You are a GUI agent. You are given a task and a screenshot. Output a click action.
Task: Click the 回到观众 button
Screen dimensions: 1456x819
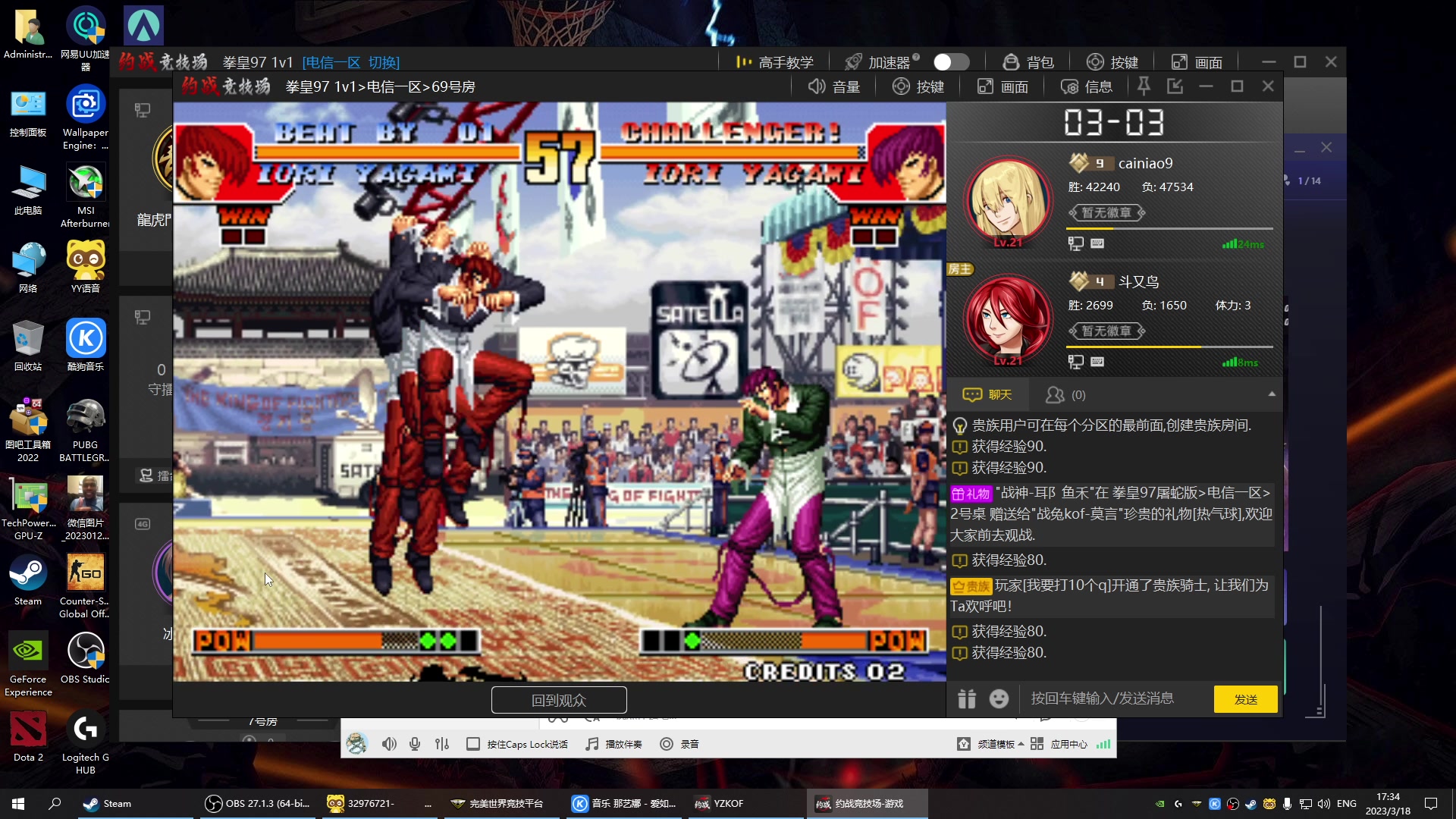(x=559, y=700)
